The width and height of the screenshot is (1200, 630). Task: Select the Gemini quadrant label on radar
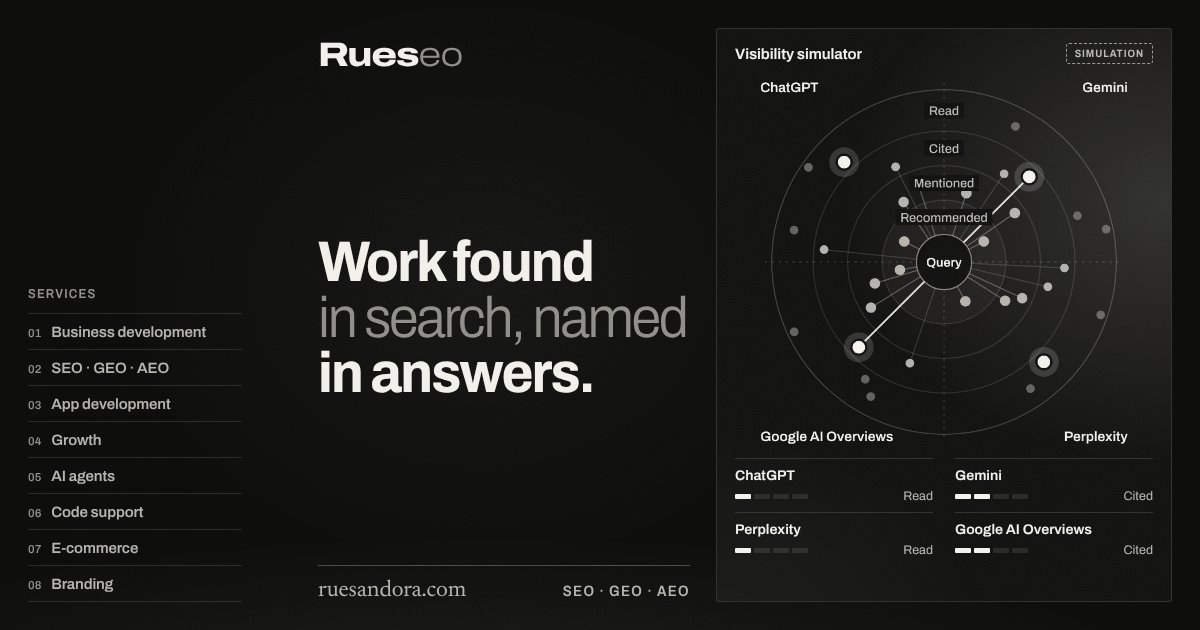tap(1105, 88)
